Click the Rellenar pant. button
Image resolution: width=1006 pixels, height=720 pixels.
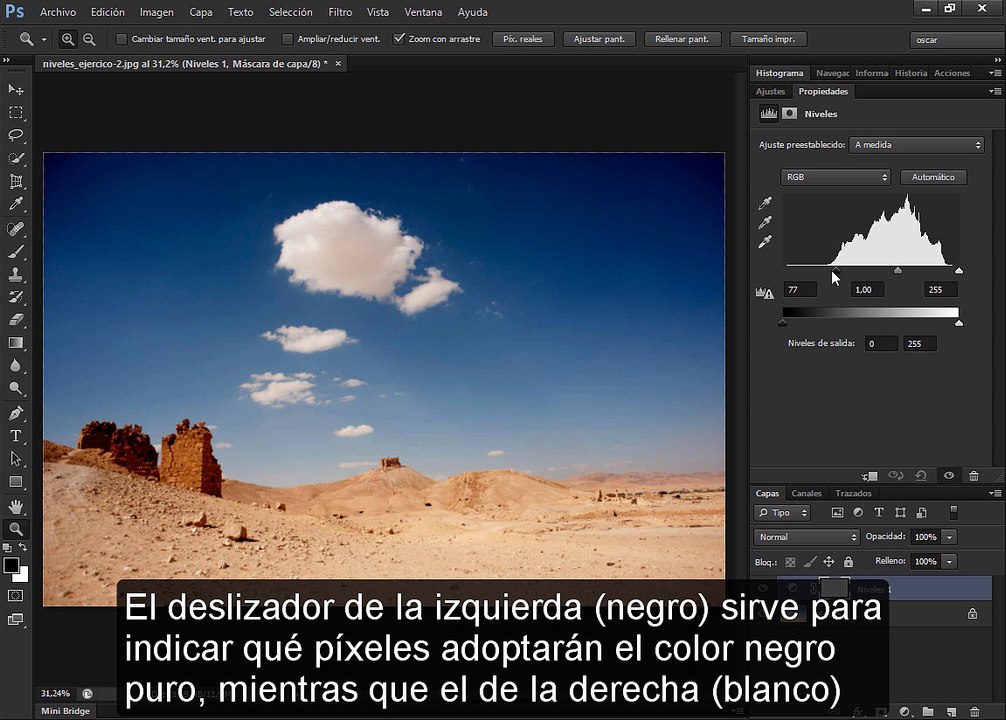[x=682, y=39]
